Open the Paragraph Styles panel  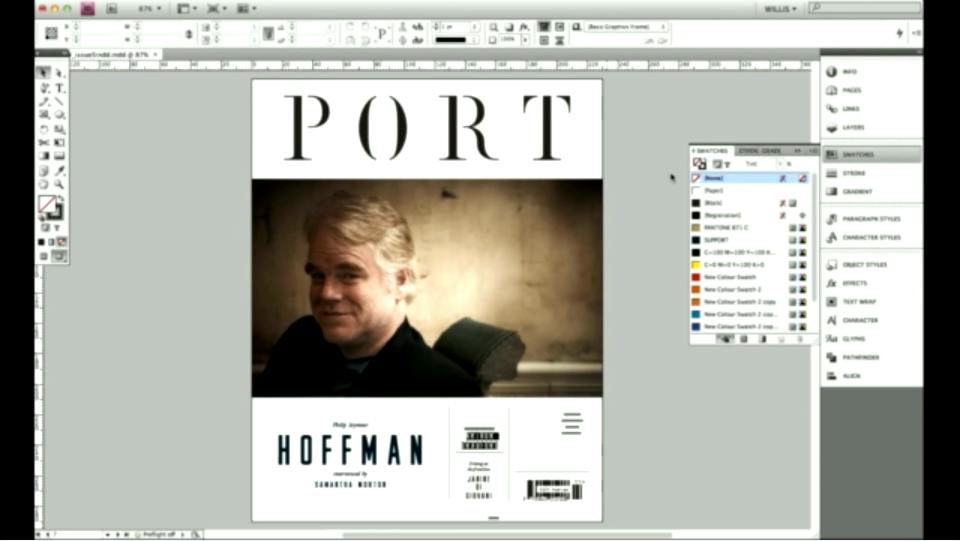pyautogui.click(x=871, y=219)
